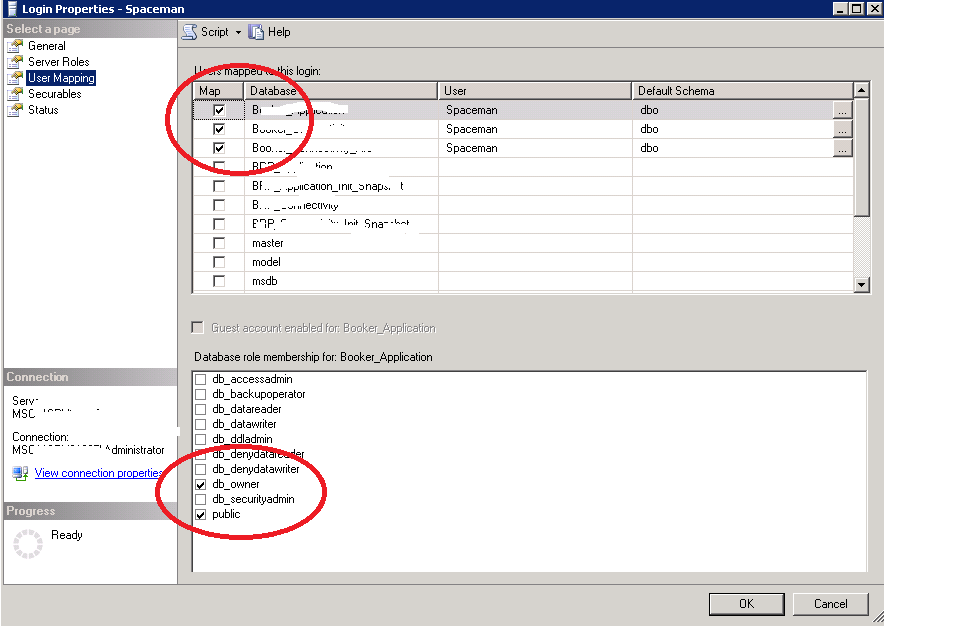Click the dbo schema cell in first row
Screen dimensions: 973x626
point(733,110)
